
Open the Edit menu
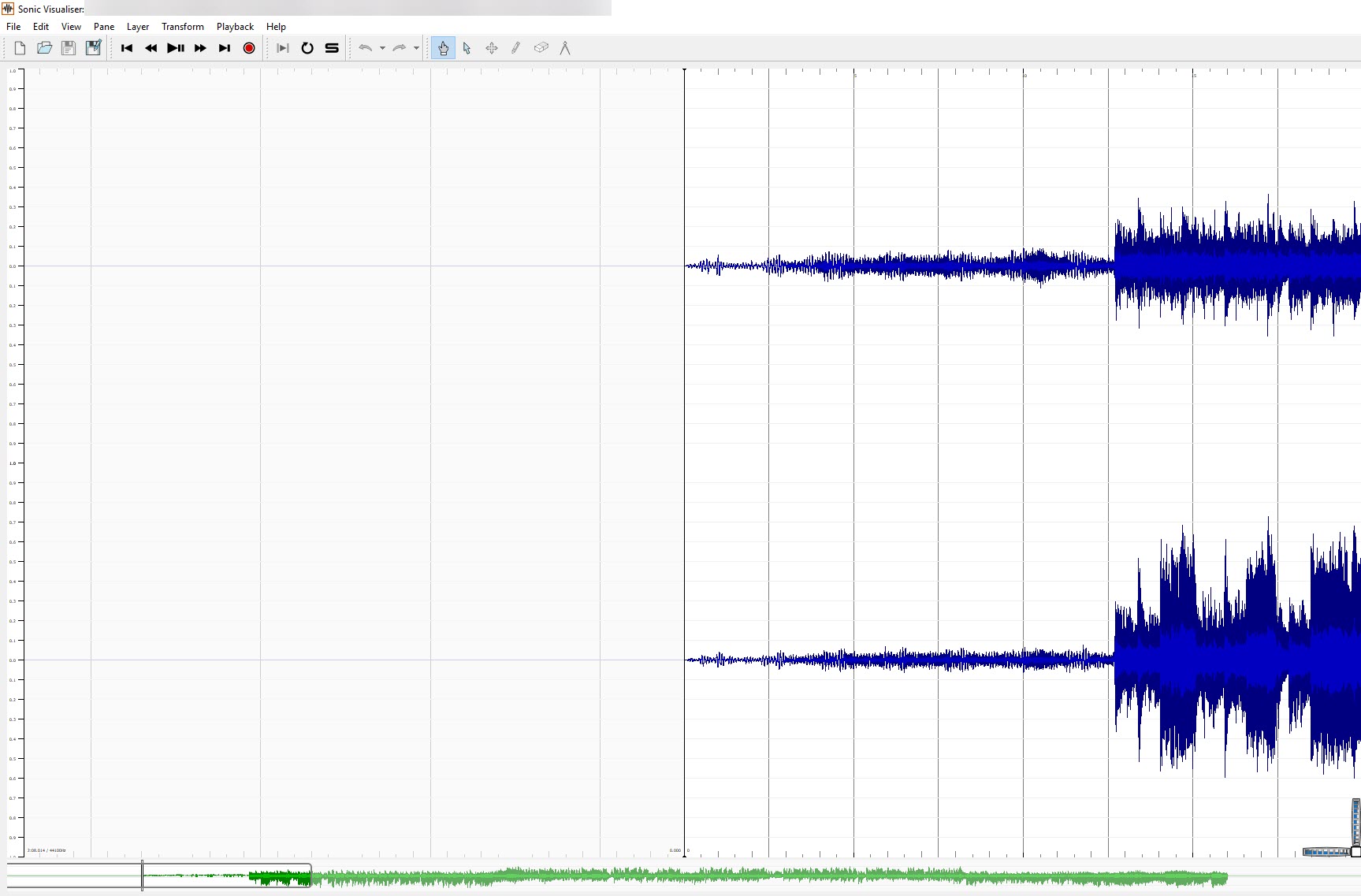(x=41, y=27)
